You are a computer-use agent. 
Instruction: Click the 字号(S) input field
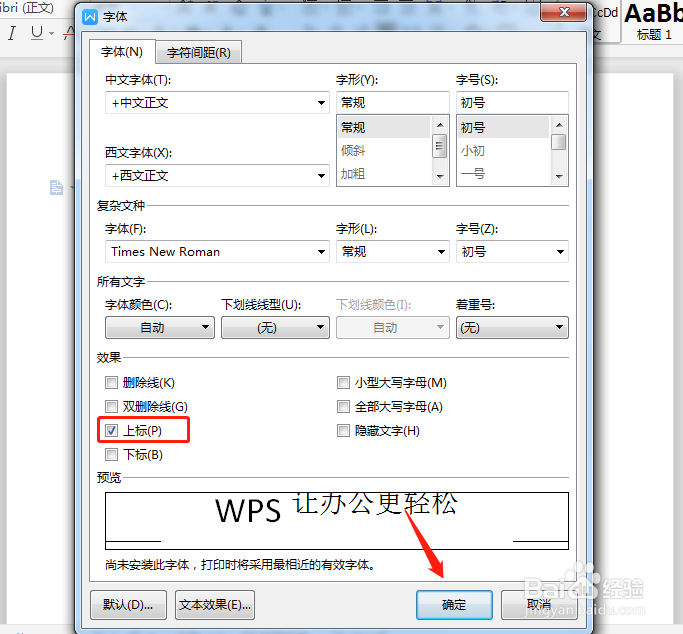pos(512,103)
